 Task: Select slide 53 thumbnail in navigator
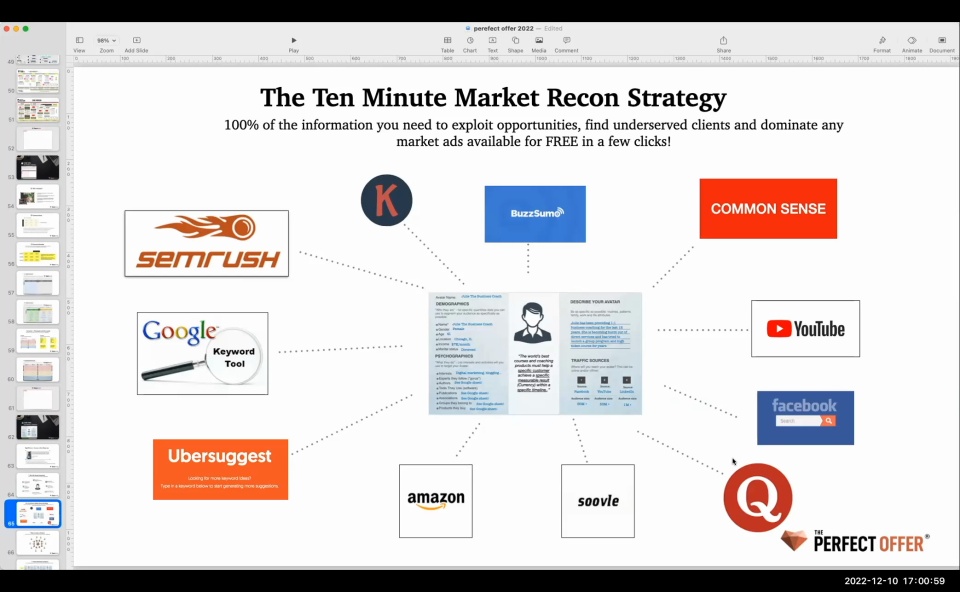click(x=38, y=168)
